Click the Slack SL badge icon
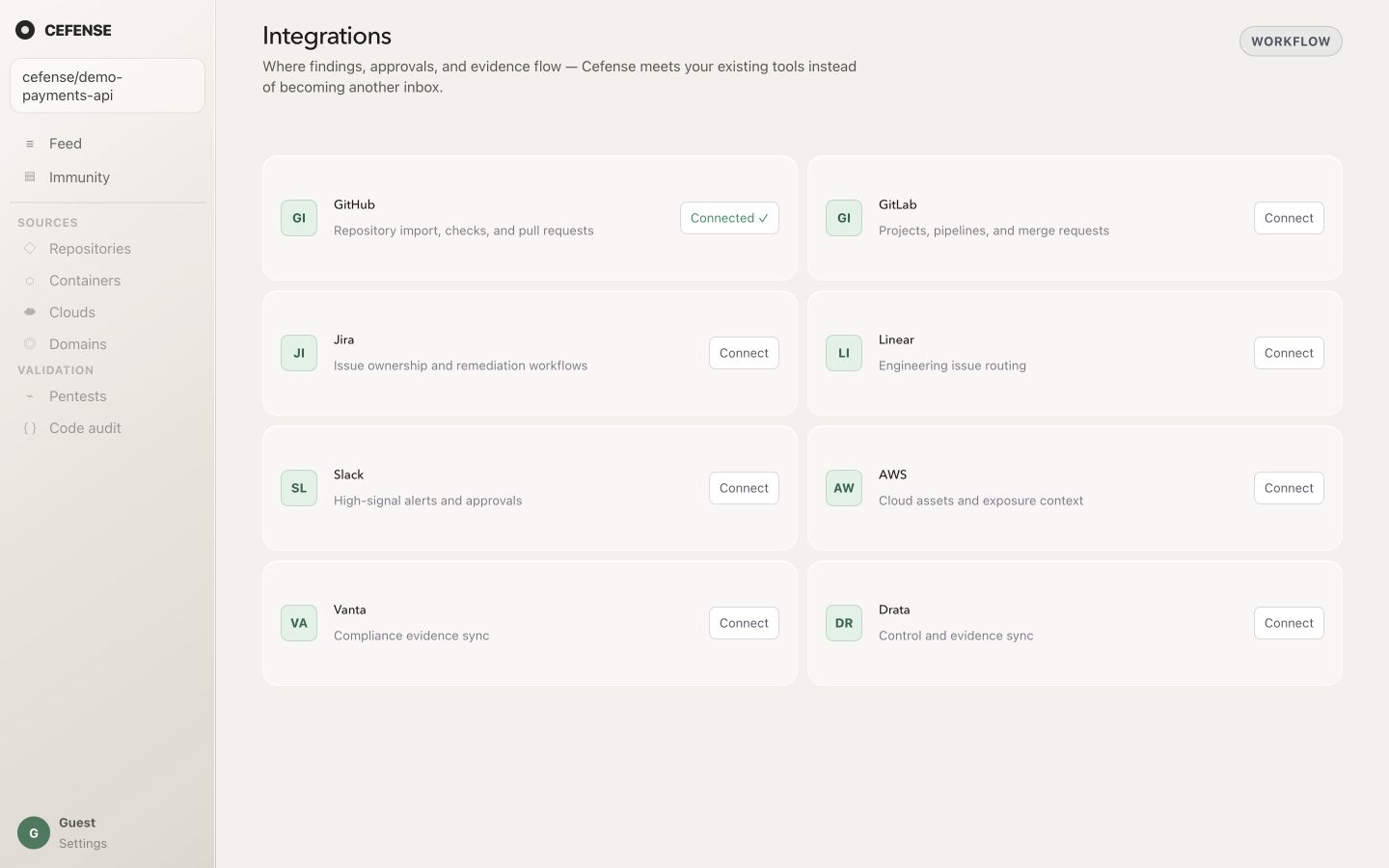Image resolution: width=1389 pixels, height=868 pixels. (299, 488)
